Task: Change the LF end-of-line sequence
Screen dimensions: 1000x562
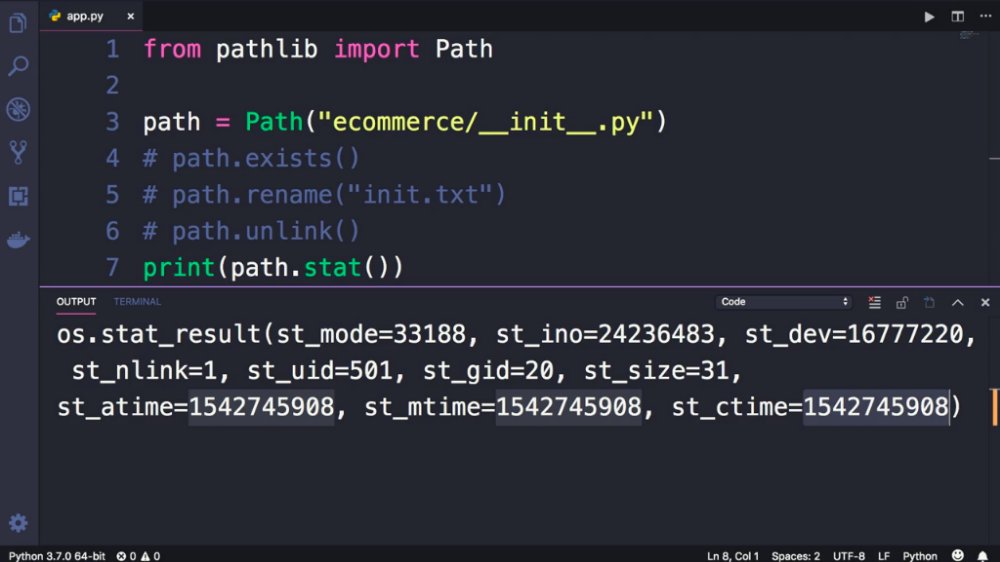Action: (883, 556)
